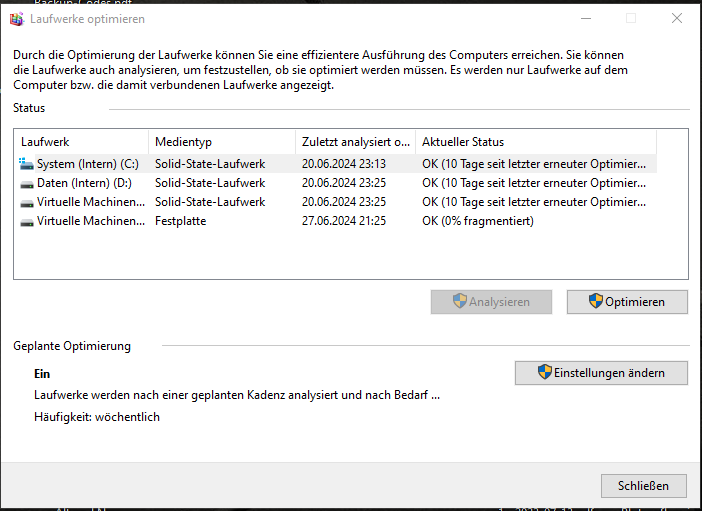Screen dimensions: 702x511
Task: Click the Schließen button
Action: pyautogui.click(x=644, y=486)
